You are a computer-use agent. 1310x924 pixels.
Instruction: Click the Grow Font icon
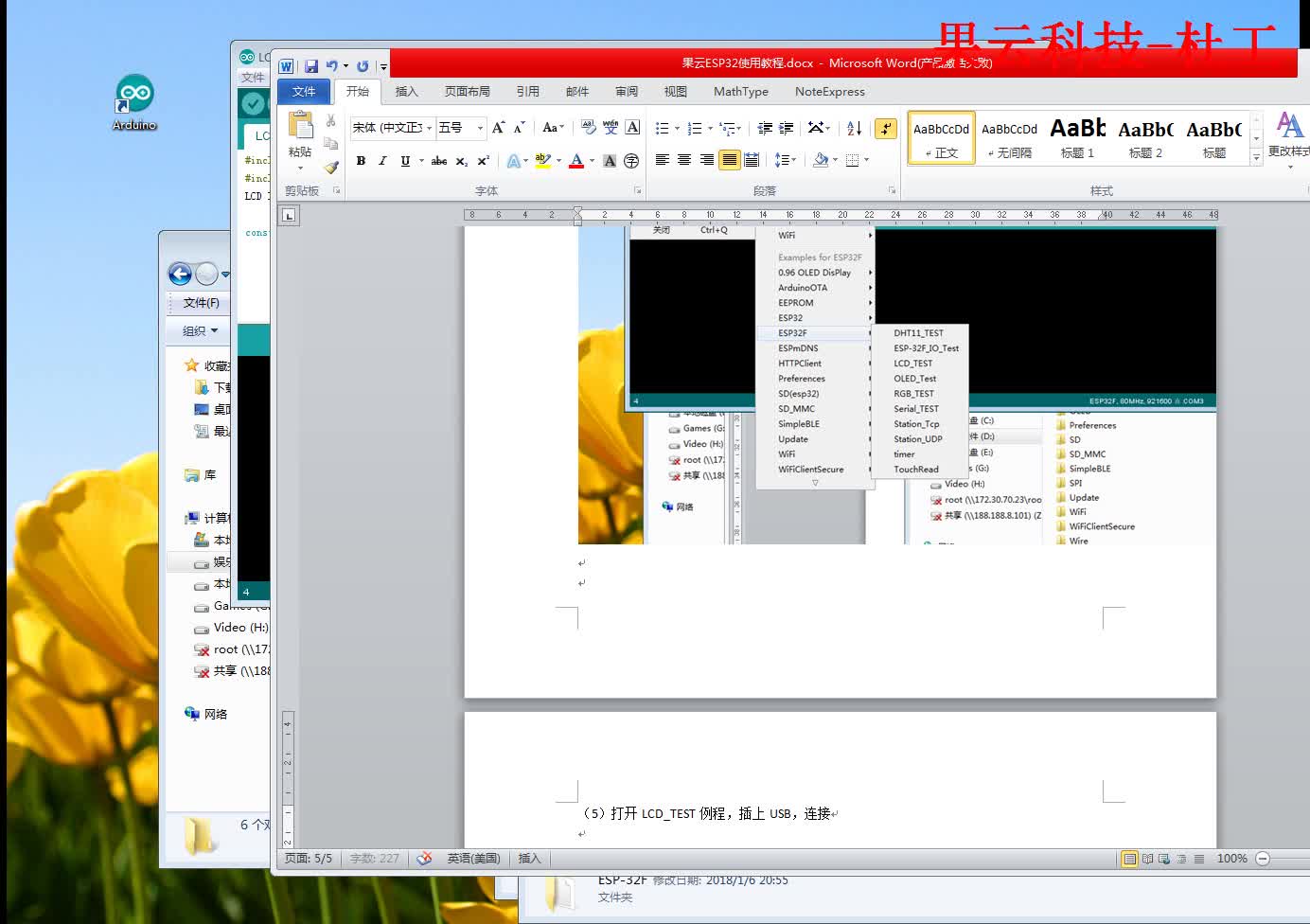[x=499, y=127]
